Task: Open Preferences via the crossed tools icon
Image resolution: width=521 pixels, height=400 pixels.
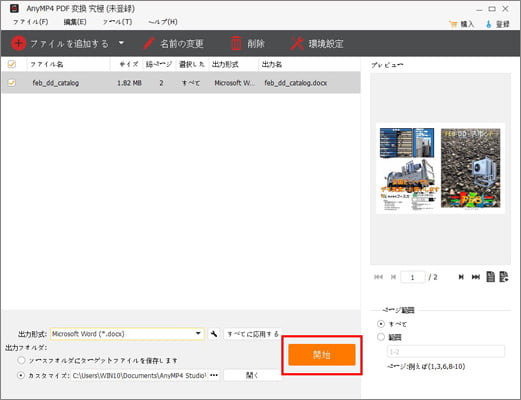Action: coord(297,43)
